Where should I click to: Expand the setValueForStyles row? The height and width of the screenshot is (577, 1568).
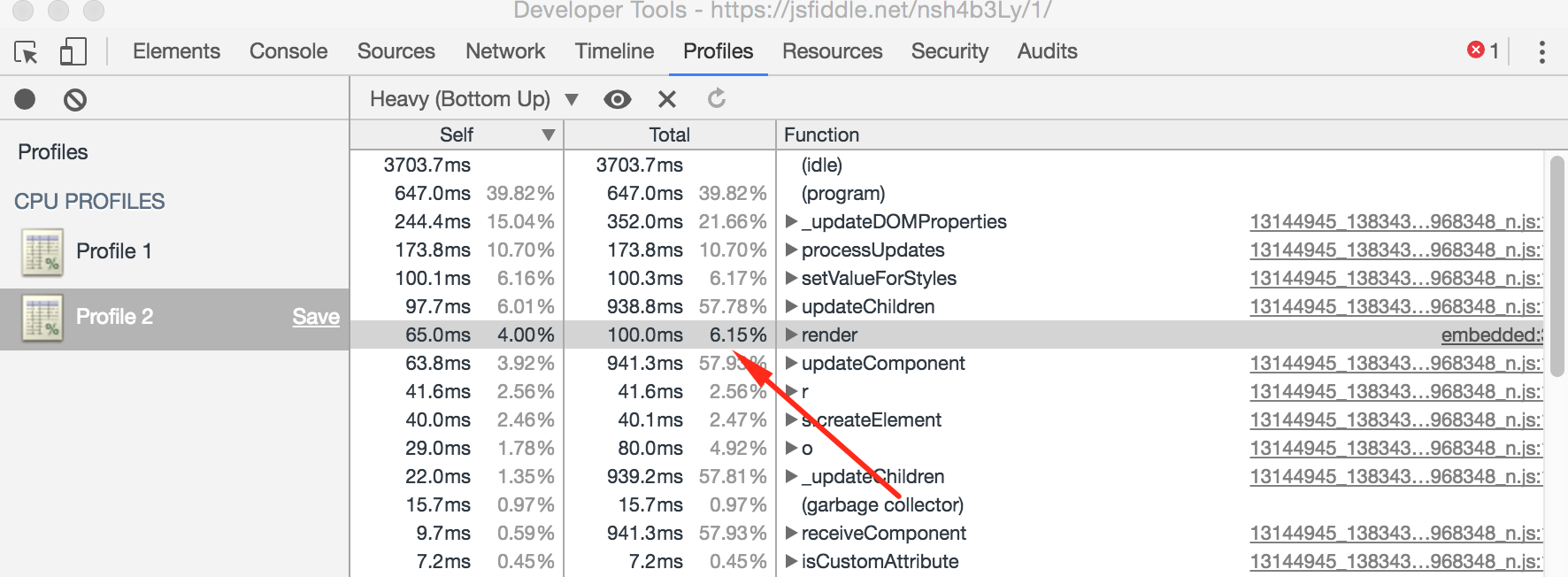pos(792,278)
